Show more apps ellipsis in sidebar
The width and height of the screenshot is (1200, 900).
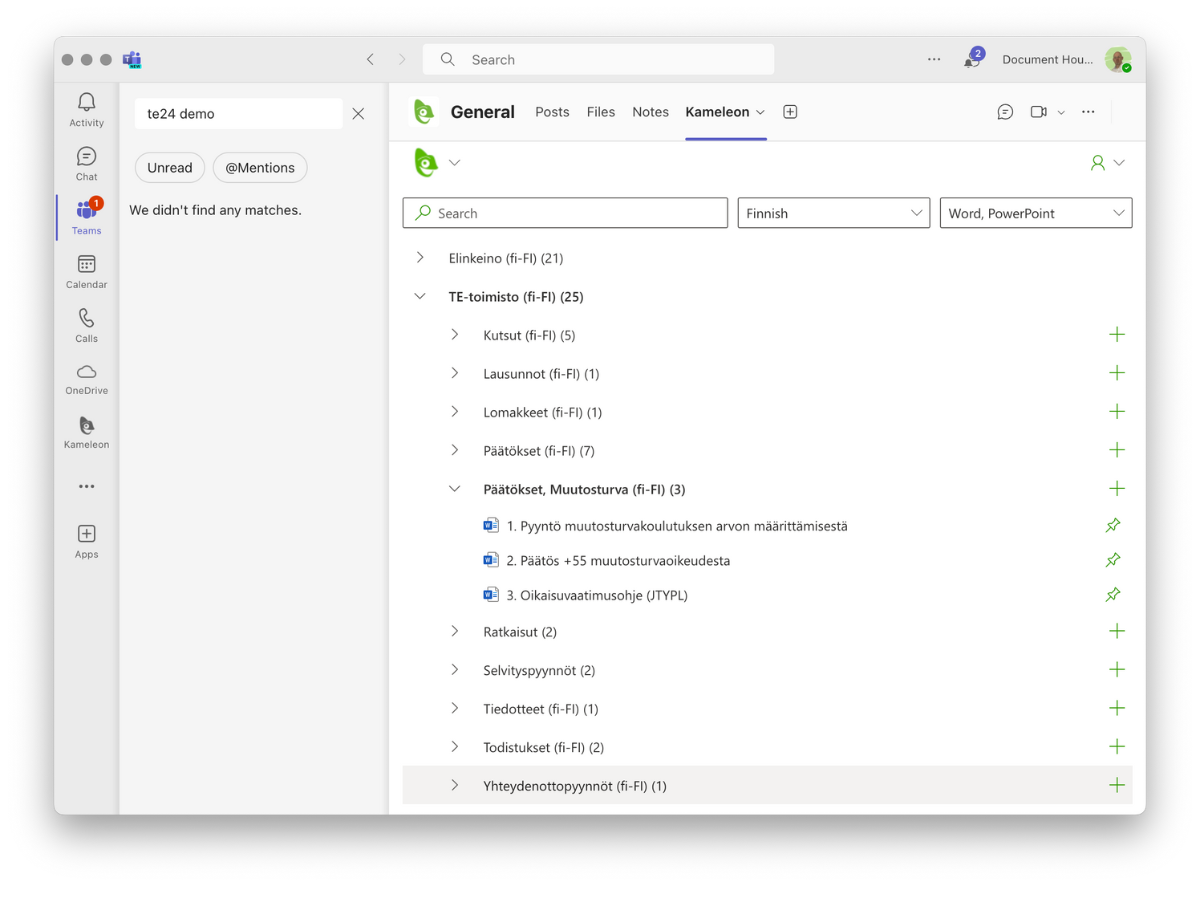[x=87, y=486]
